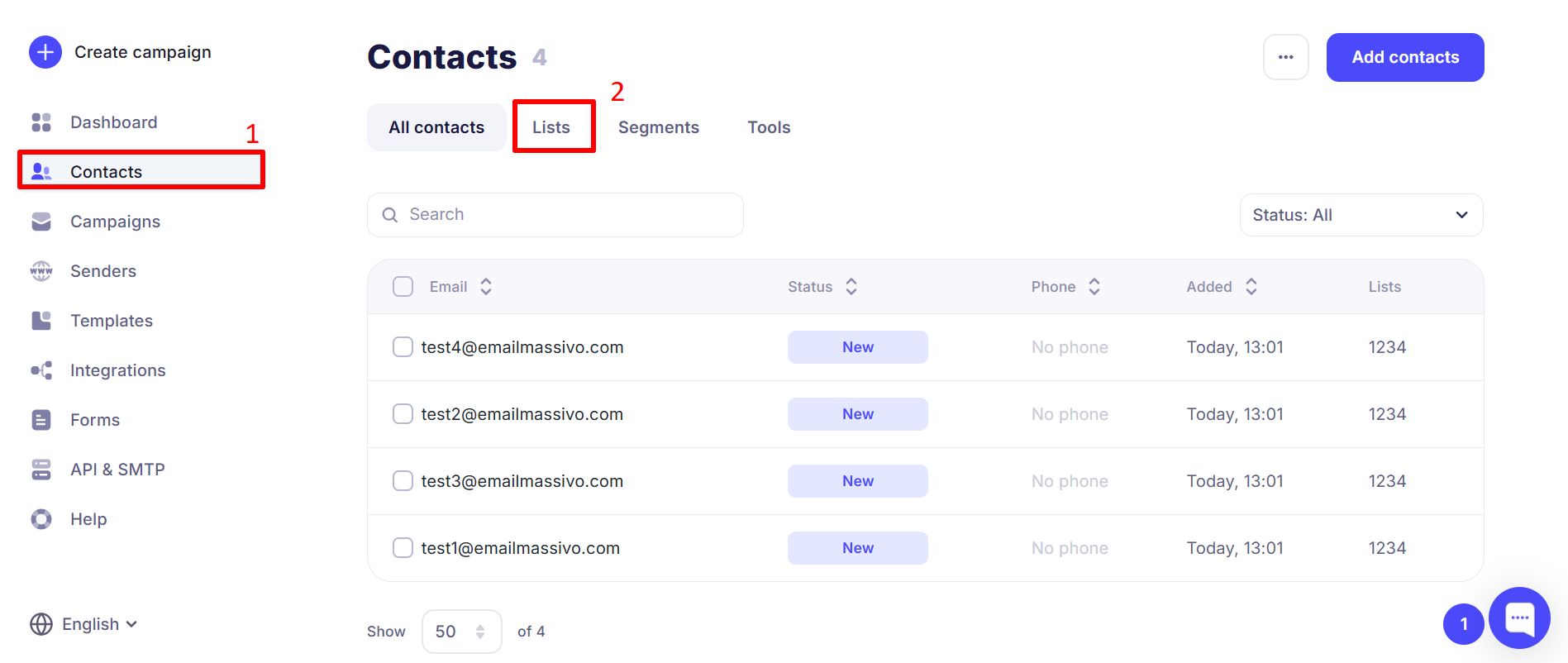
Task: Open the Dashboard grid icon
Action: pyautogui.click(x=41, y=122)
